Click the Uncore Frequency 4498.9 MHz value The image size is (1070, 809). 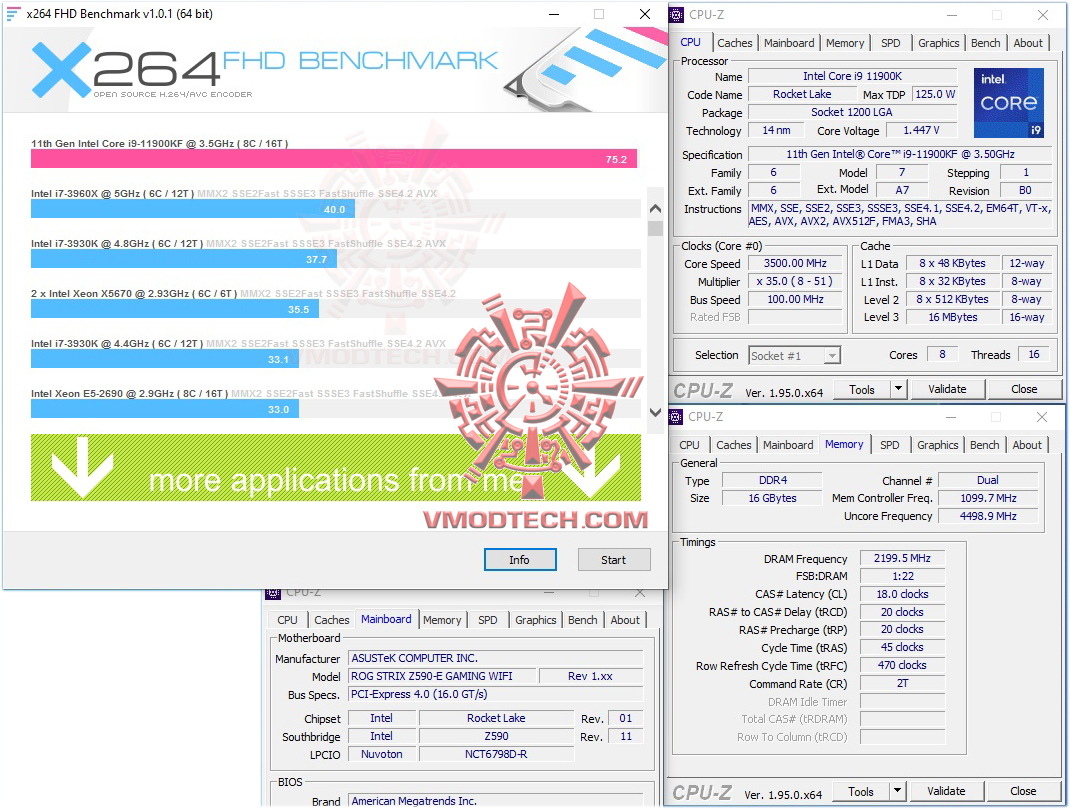[x=988, y=516]
